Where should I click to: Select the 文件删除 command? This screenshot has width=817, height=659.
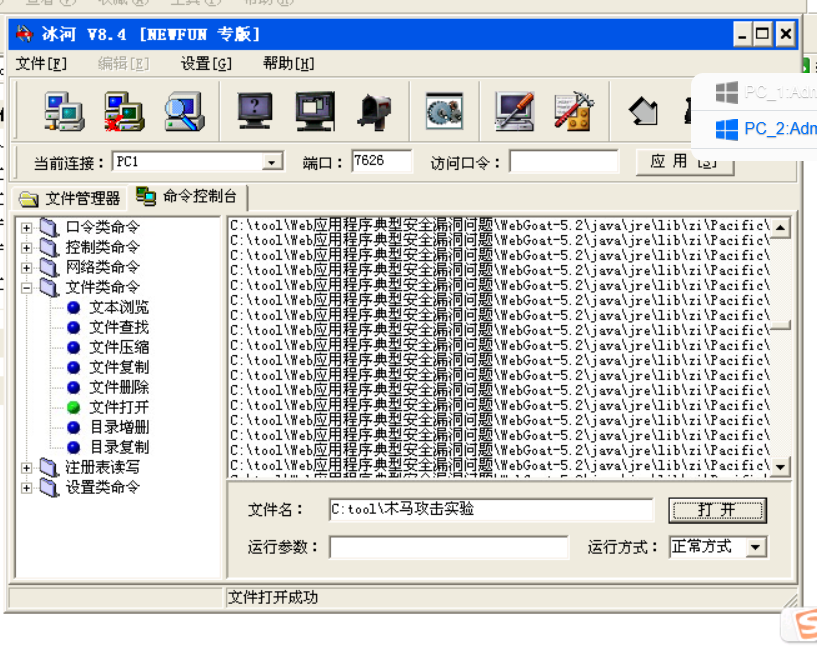(119, 388)
